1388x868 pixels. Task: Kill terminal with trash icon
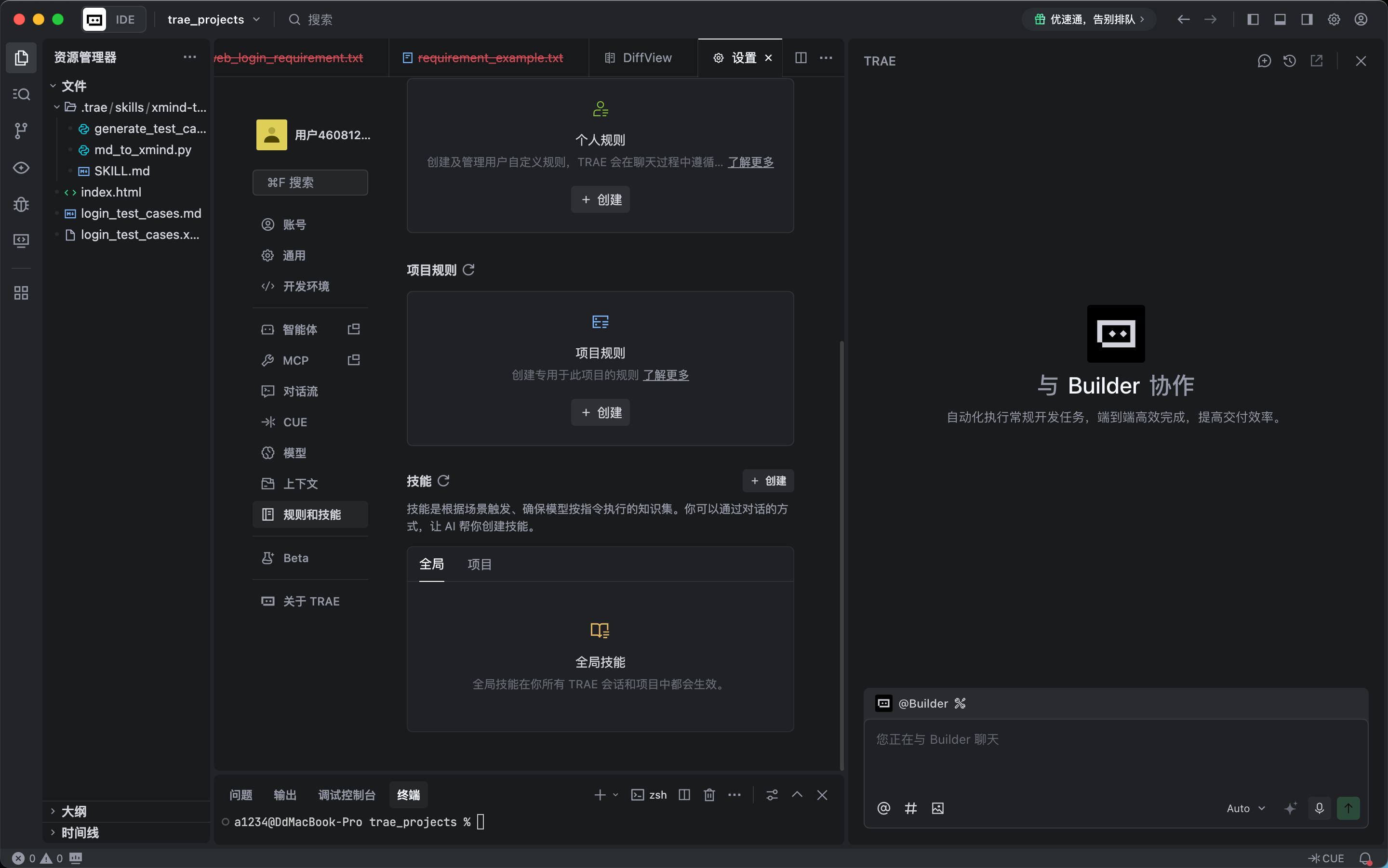point(709,794)
